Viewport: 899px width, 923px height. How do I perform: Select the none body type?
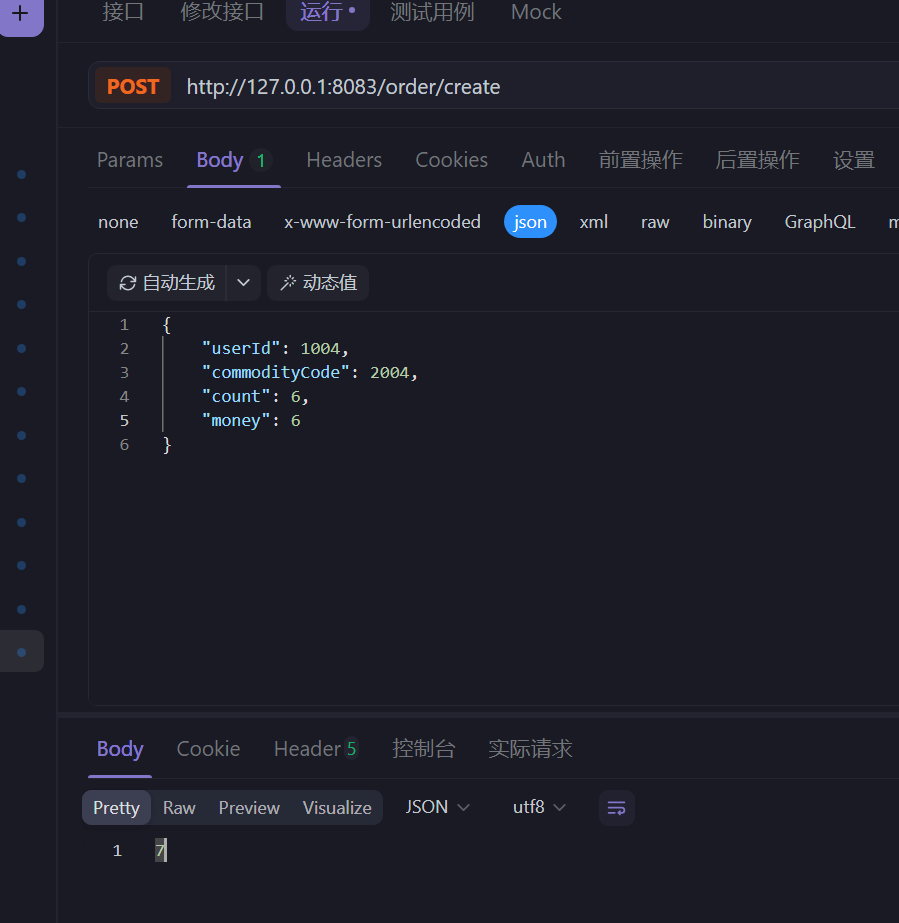118,222
